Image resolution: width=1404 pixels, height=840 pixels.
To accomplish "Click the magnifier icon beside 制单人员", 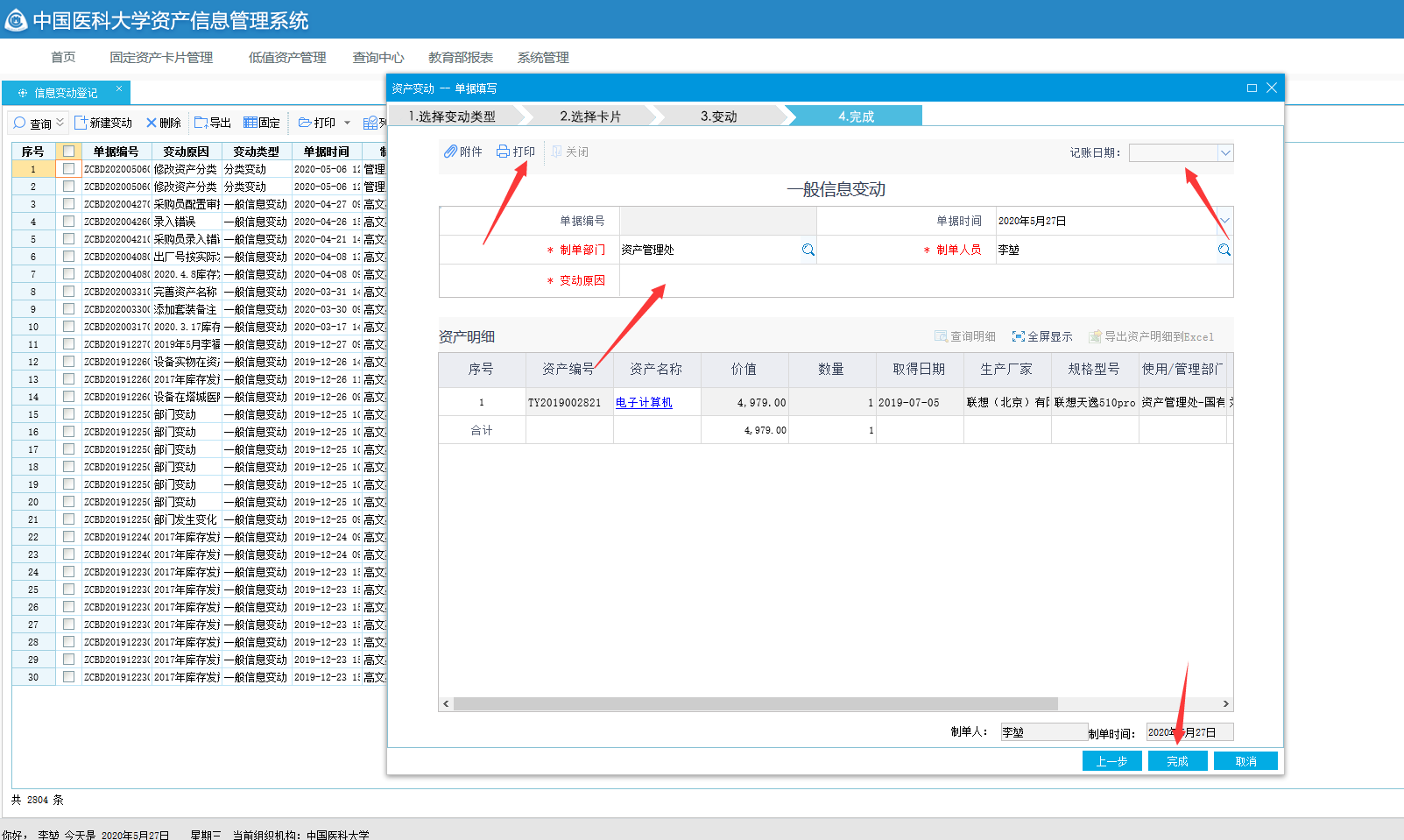I will [1224, 250].
